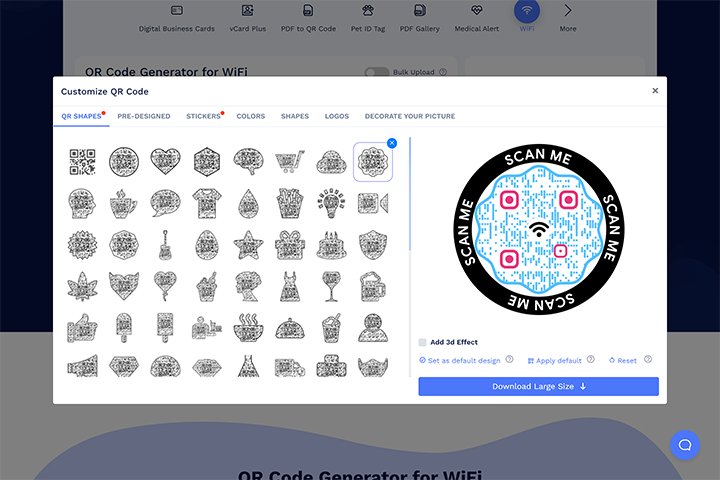Choose the thumbs up QR shape
The height and width of the screenshot is (480, 720).
(82, 328)
